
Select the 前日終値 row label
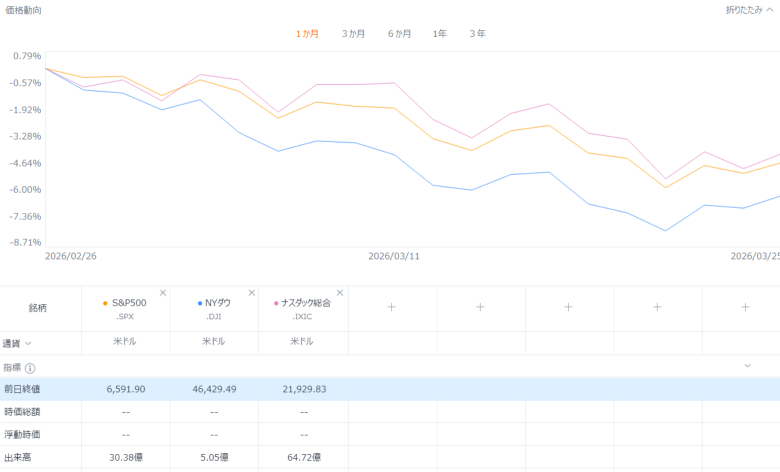(22, 389)
